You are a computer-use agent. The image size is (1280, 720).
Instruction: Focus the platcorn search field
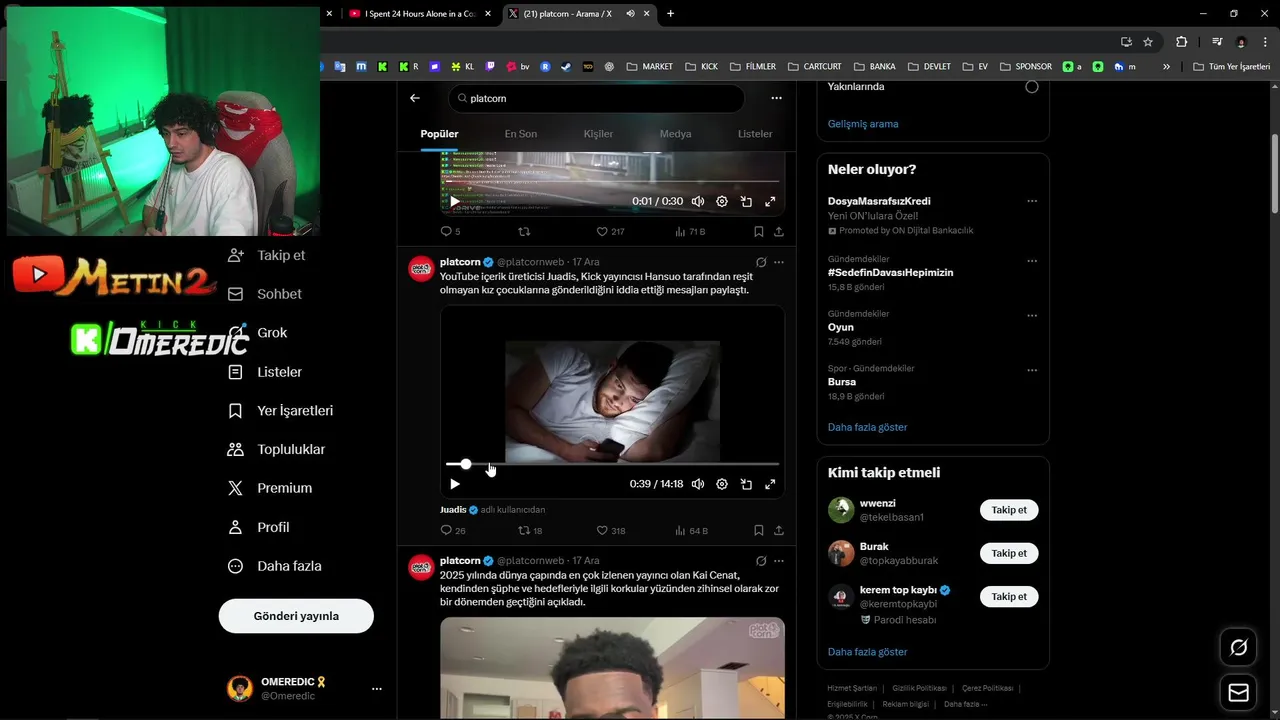(x=597, y=99)
